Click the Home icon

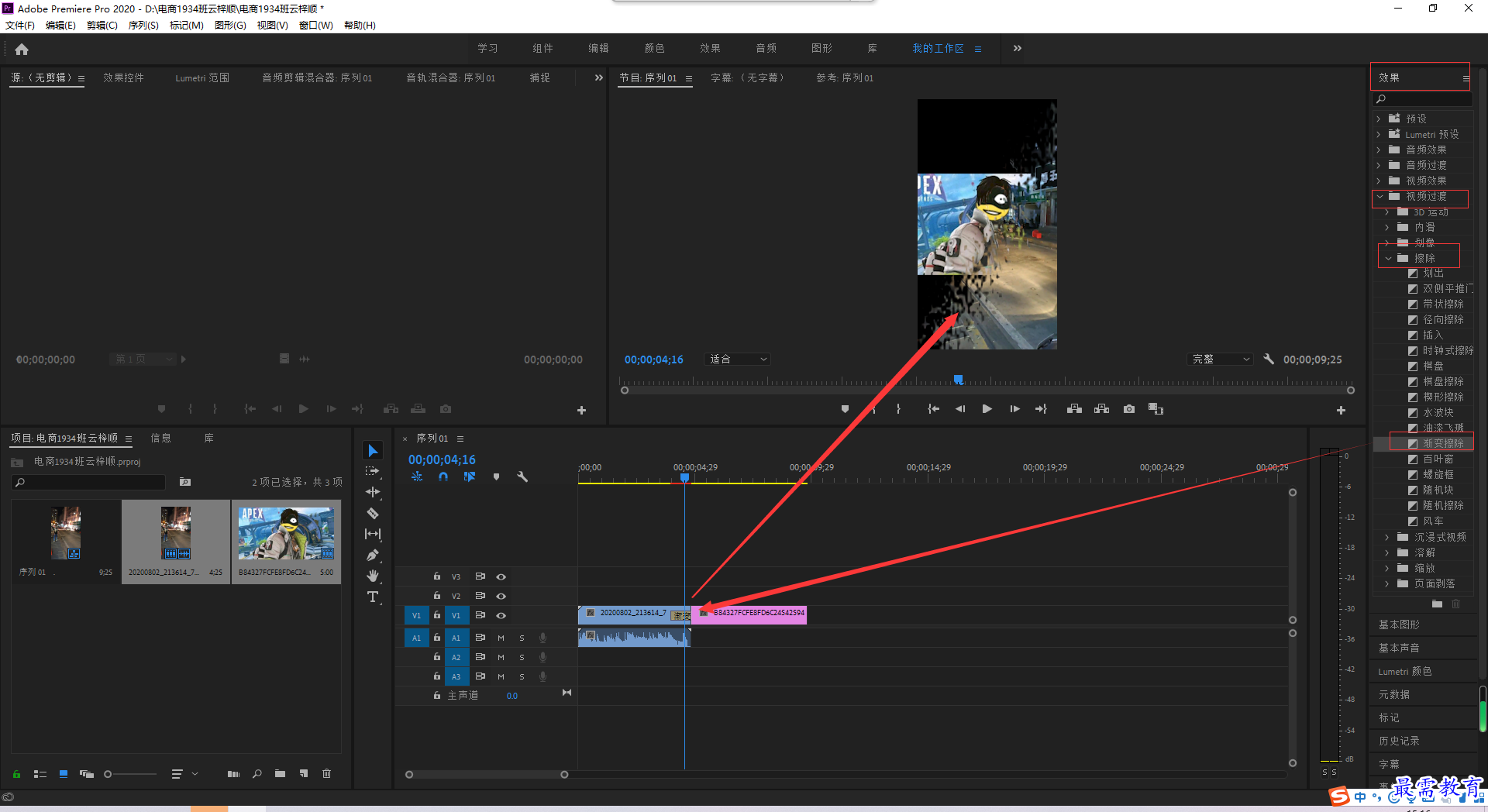[x=22, y=49]
